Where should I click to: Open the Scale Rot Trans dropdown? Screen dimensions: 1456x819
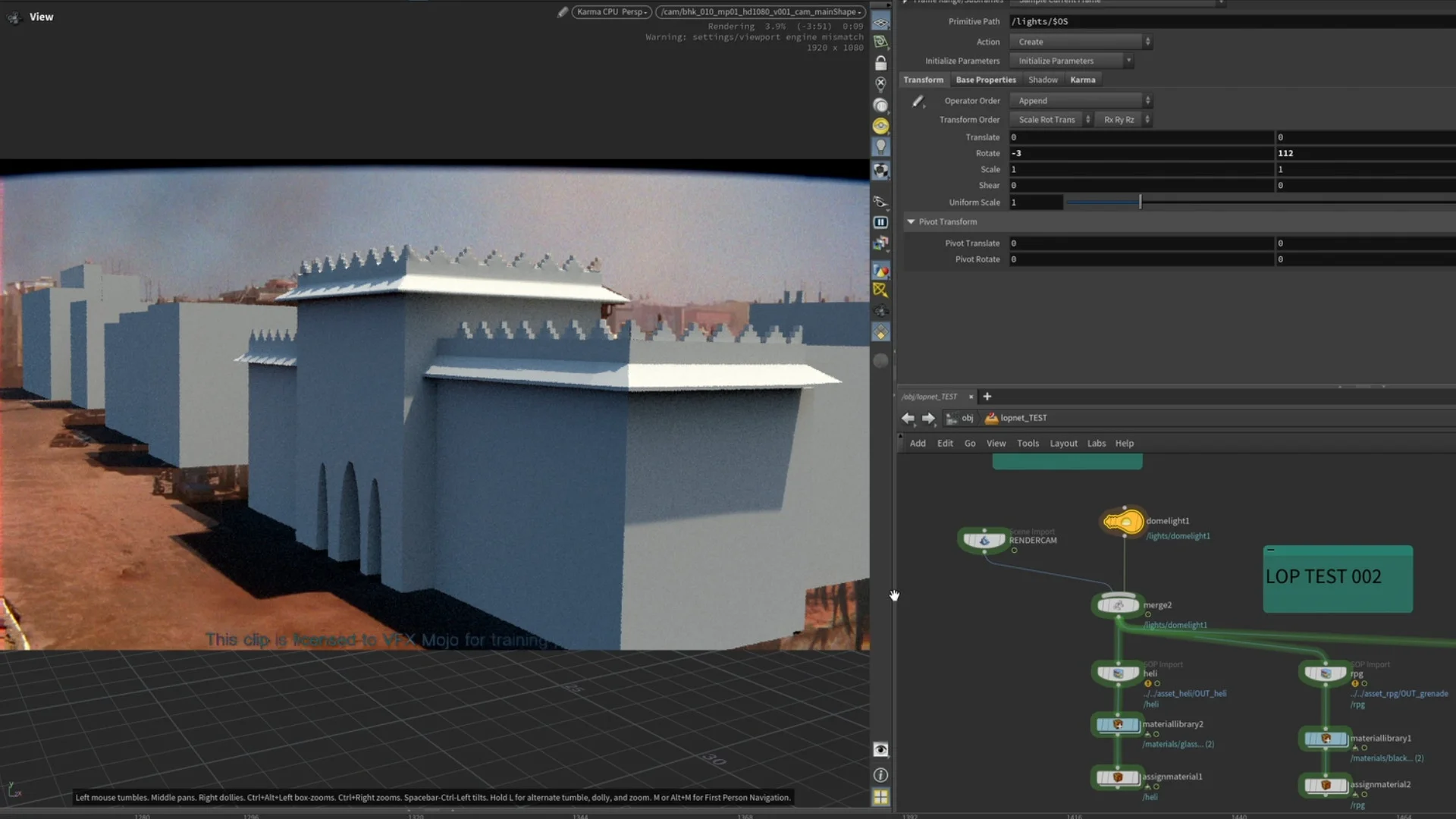pos(1051,120)
